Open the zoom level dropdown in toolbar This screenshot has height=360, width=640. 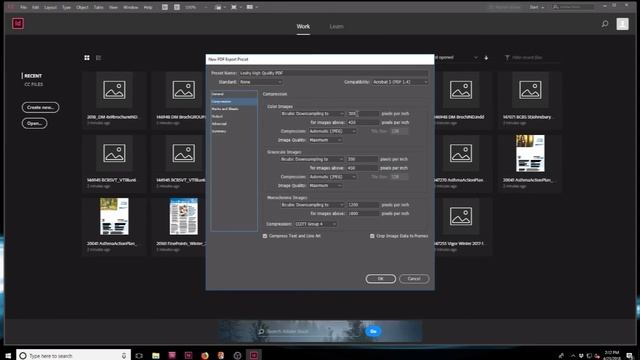197,7
